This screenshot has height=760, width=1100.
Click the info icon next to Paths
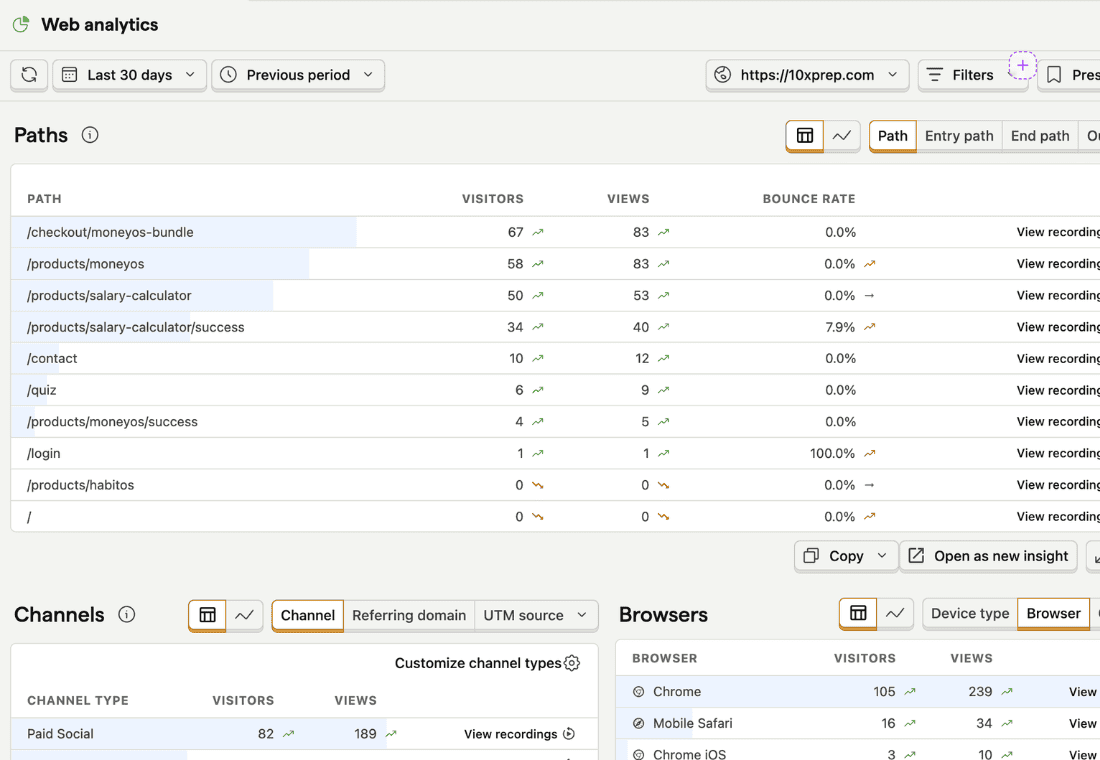(90, 135)
